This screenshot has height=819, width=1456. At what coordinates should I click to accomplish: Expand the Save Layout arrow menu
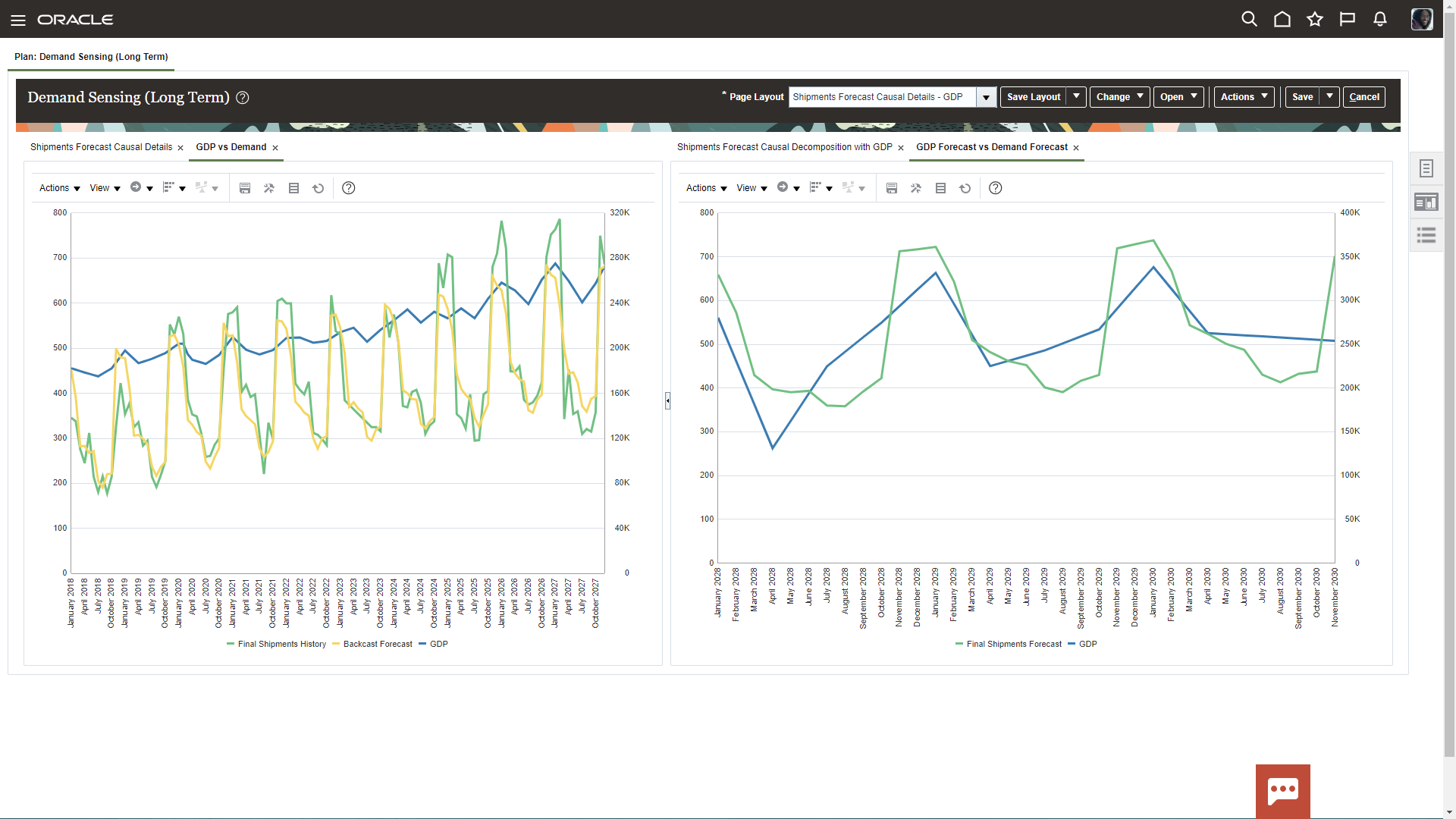point(1076,96)
